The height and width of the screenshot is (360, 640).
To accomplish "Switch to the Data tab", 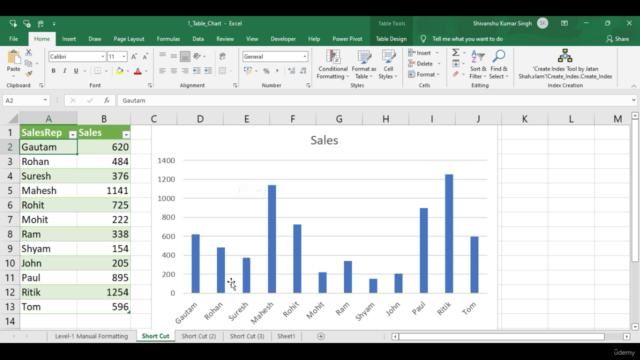I will coord(198,39).
